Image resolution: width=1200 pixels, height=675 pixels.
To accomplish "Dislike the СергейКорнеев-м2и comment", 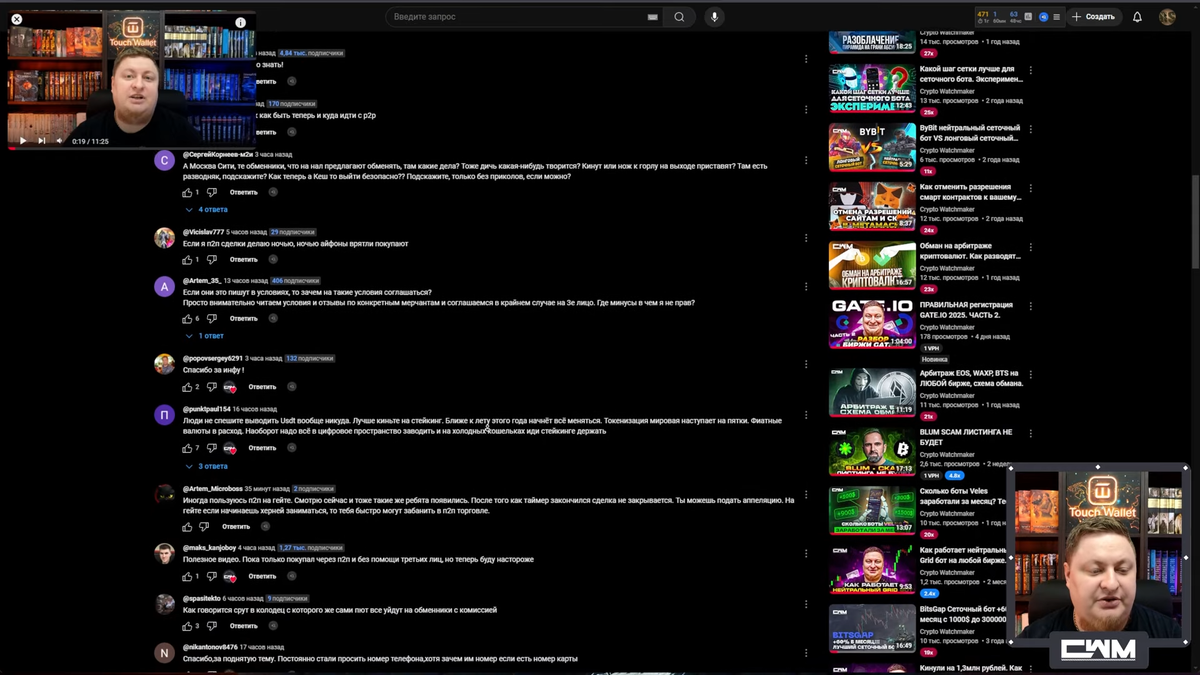I will pyautogui.click(x=213, y=192).
